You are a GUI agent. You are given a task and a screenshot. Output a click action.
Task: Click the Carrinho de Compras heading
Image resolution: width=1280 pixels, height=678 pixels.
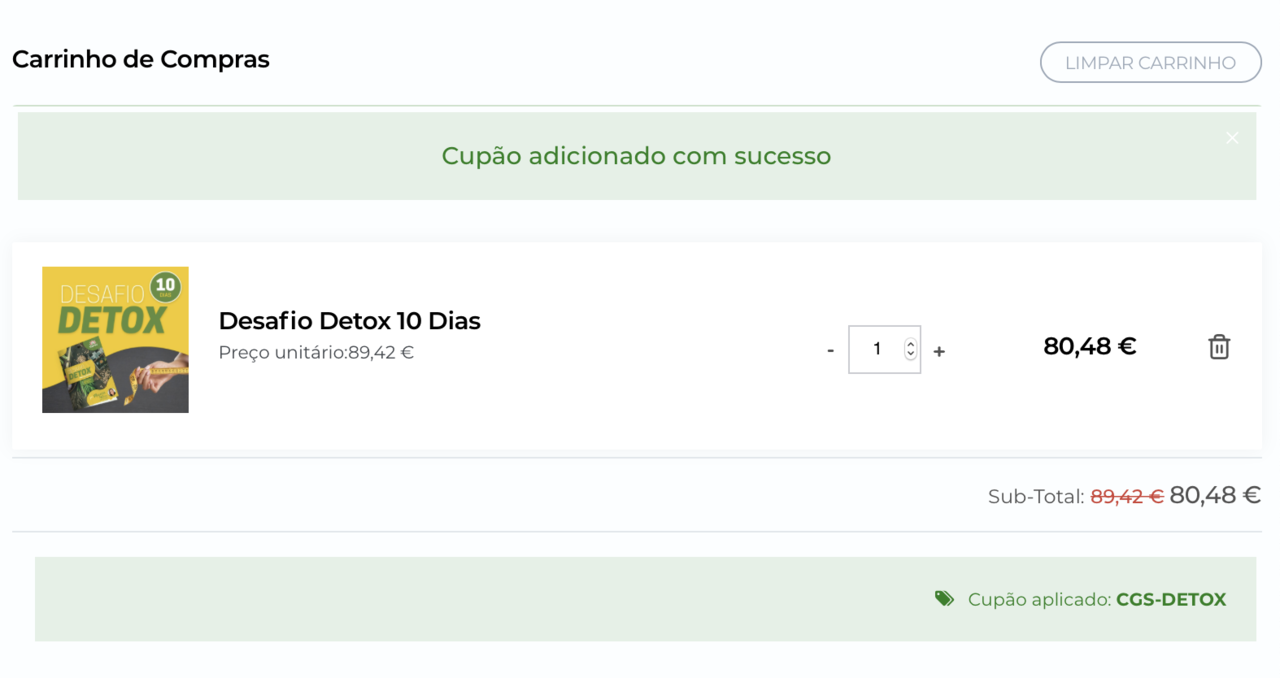point(140,59)
